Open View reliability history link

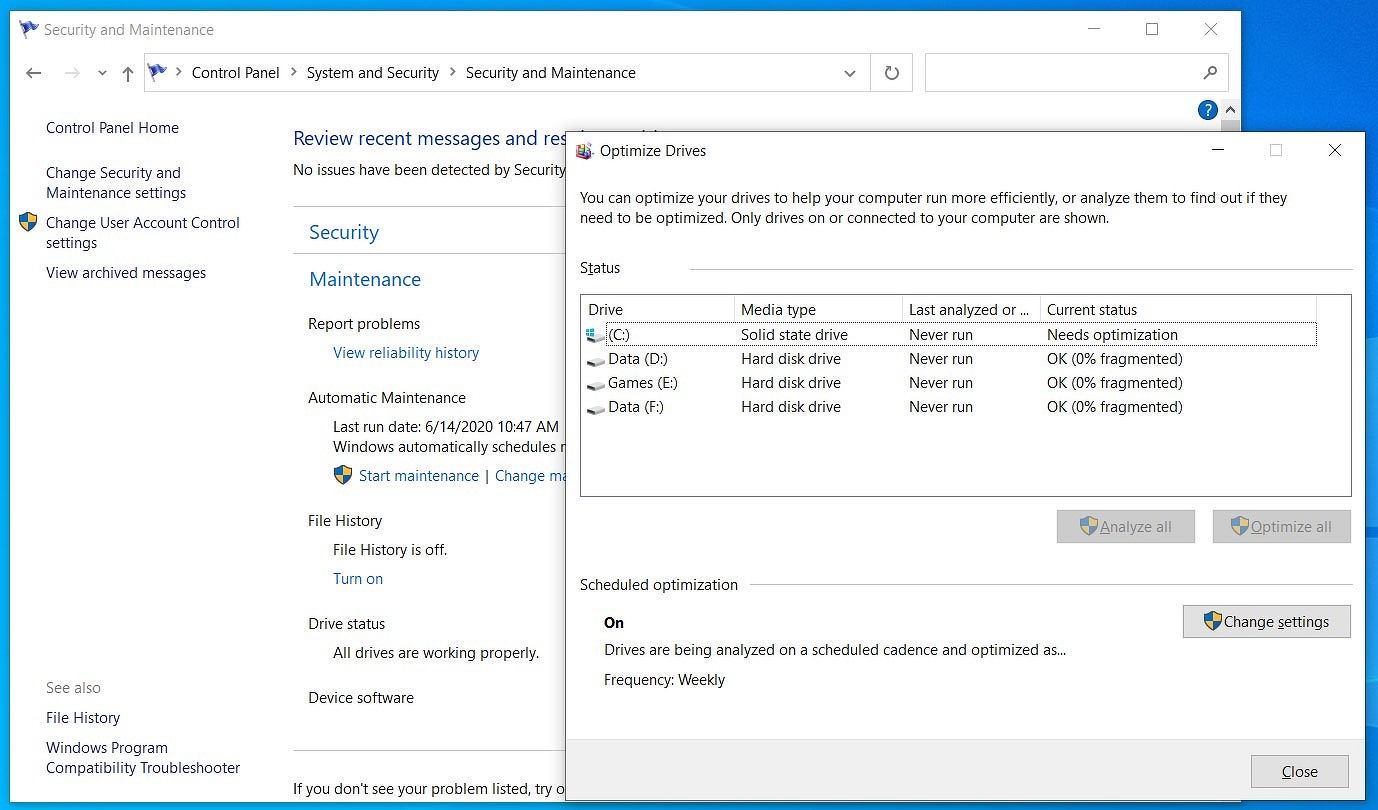pyautogui.click(x=406, y=353)
